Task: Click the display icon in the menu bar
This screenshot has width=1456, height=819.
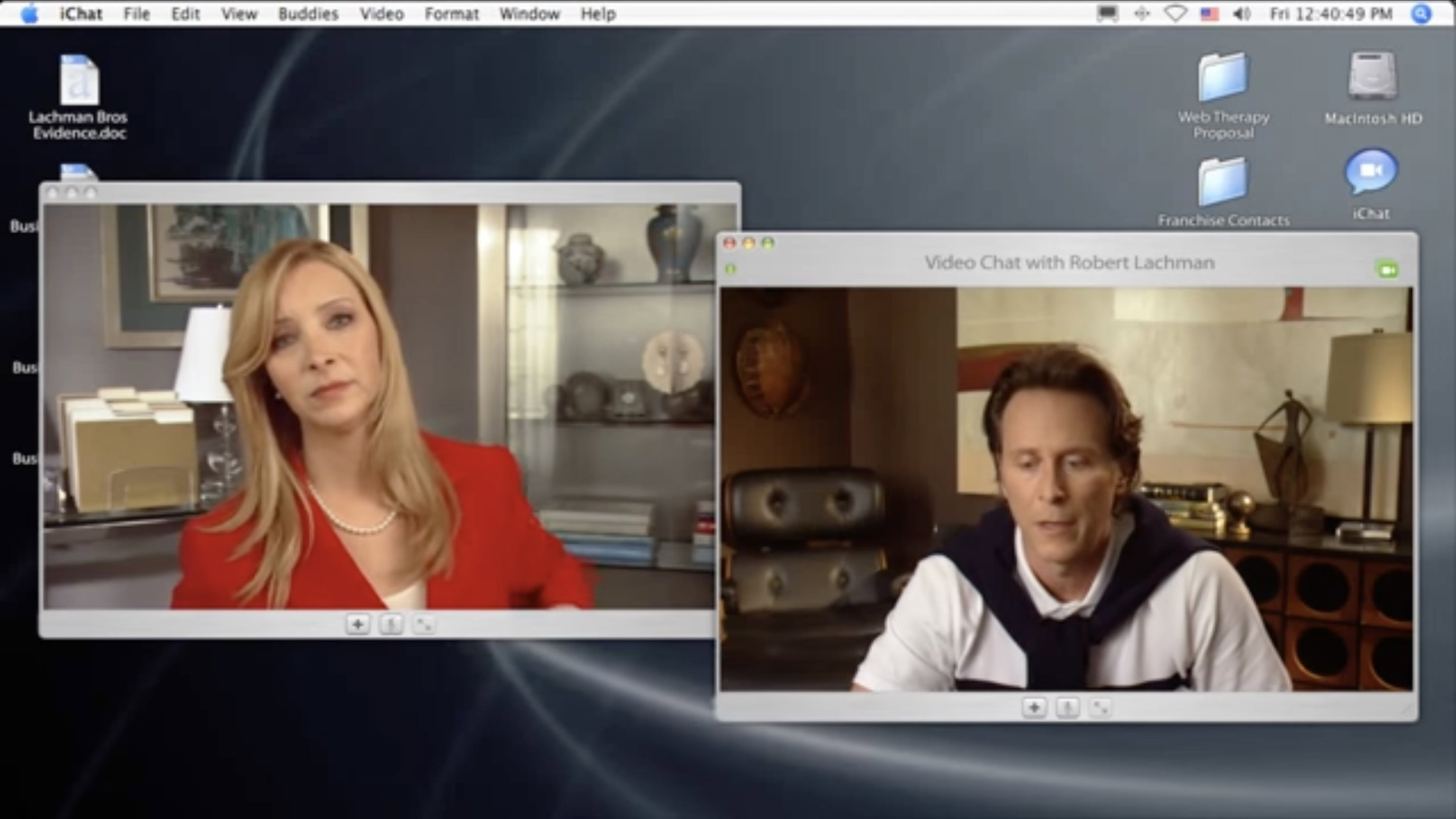Action: point(1107,13)
